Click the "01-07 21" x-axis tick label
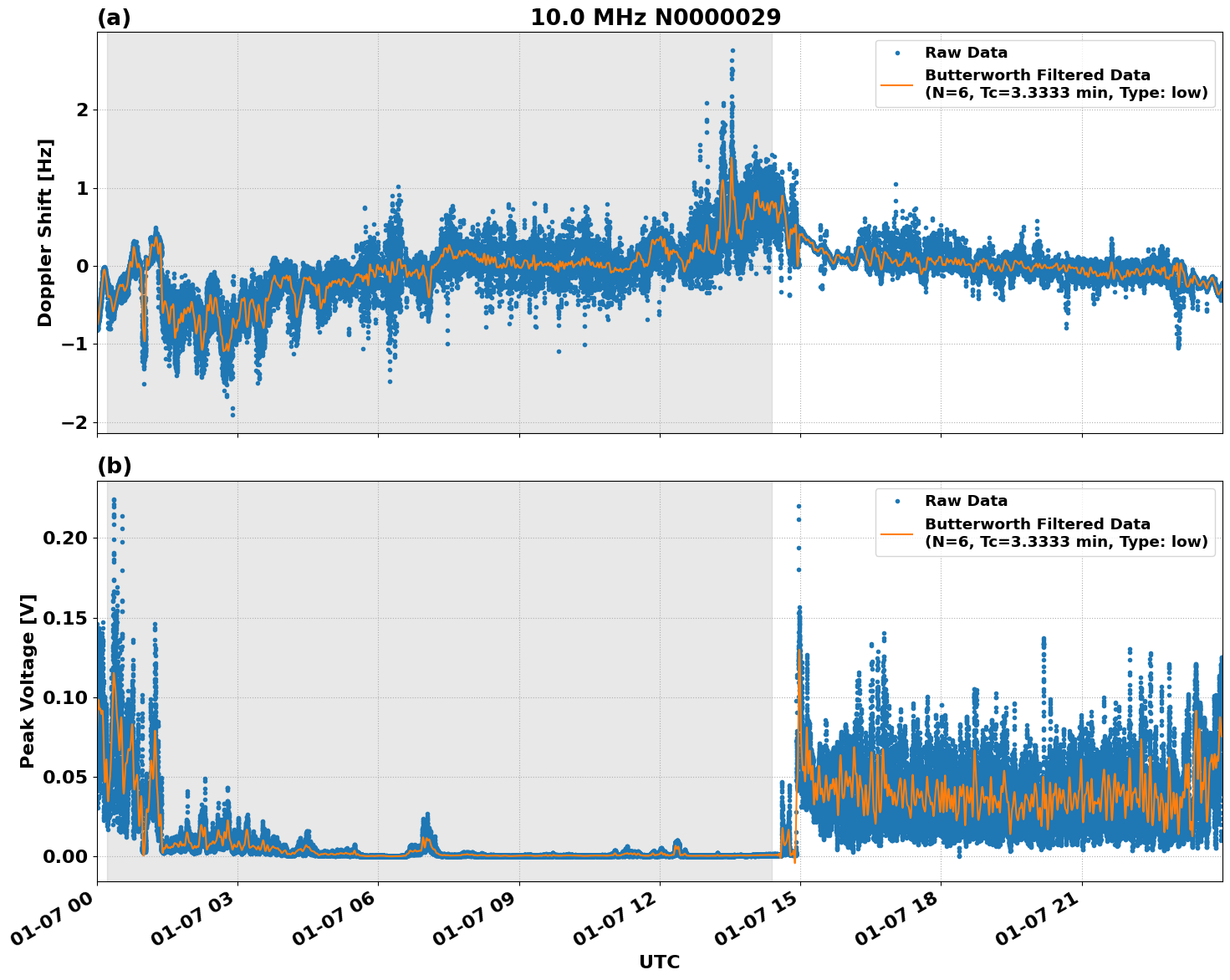 pyautogui.click(x=1038, y=919)
